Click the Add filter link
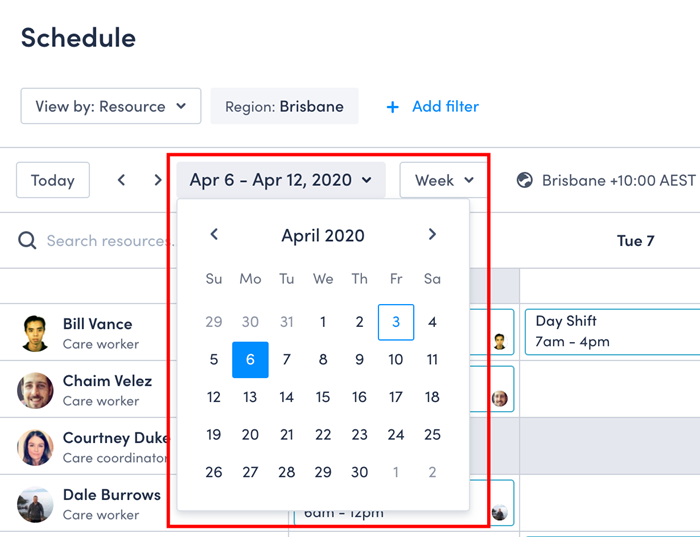The width and height of the screenshot is (700, 537). [x=445, y=106]
